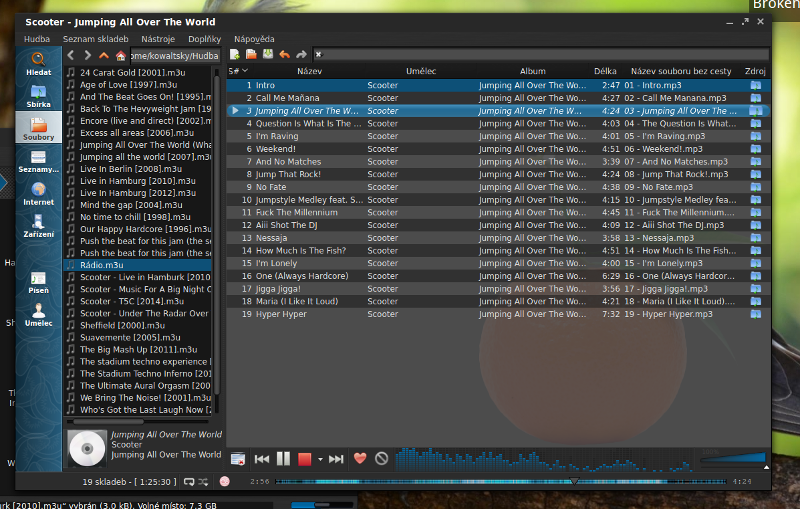Viewport: 800px width, 509px height.
Task: Click the playlist search filter field
Action: (541, 54)
